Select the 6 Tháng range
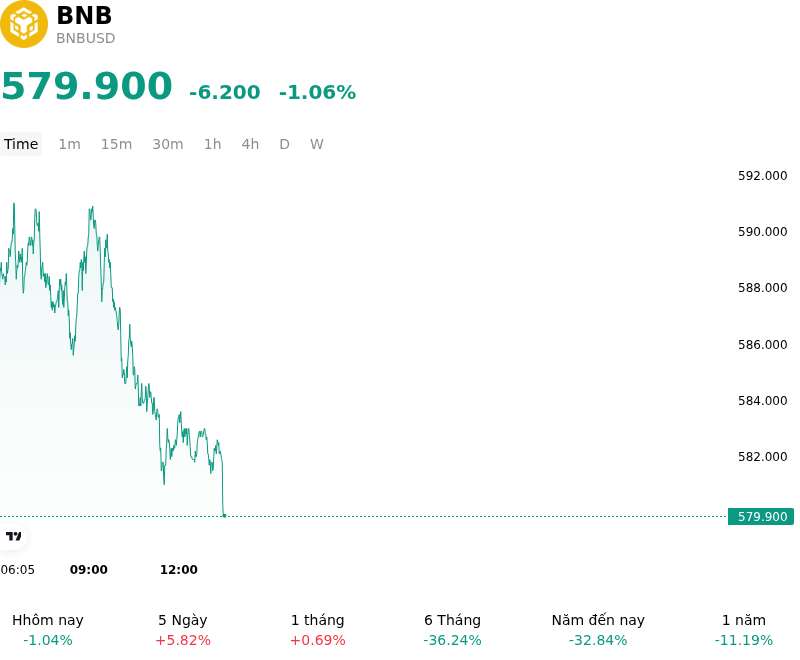The width and height of the screenshot is (800, 660). coord(453,630)
